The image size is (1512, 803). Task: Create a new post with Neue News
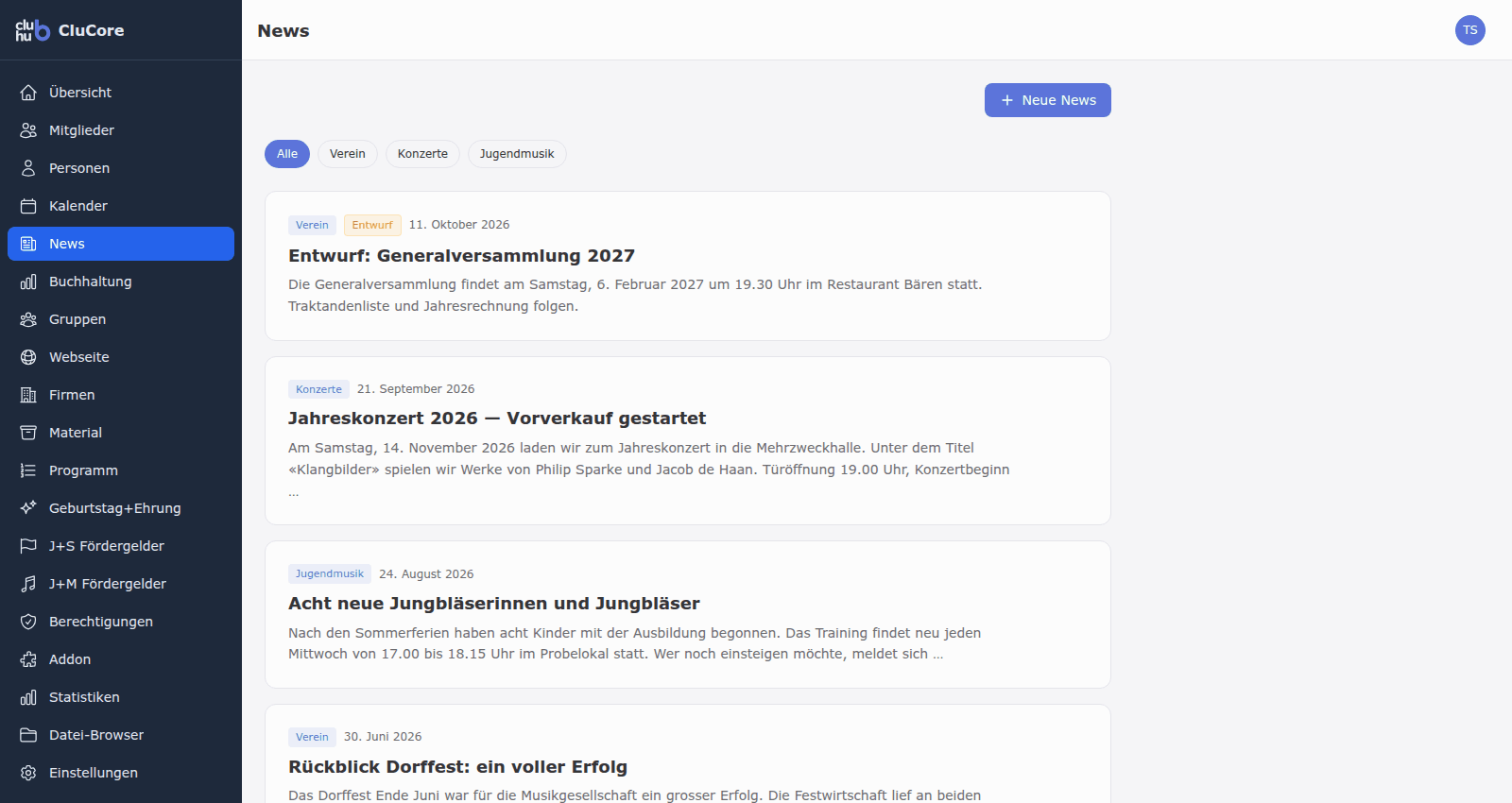[1048, 100]
